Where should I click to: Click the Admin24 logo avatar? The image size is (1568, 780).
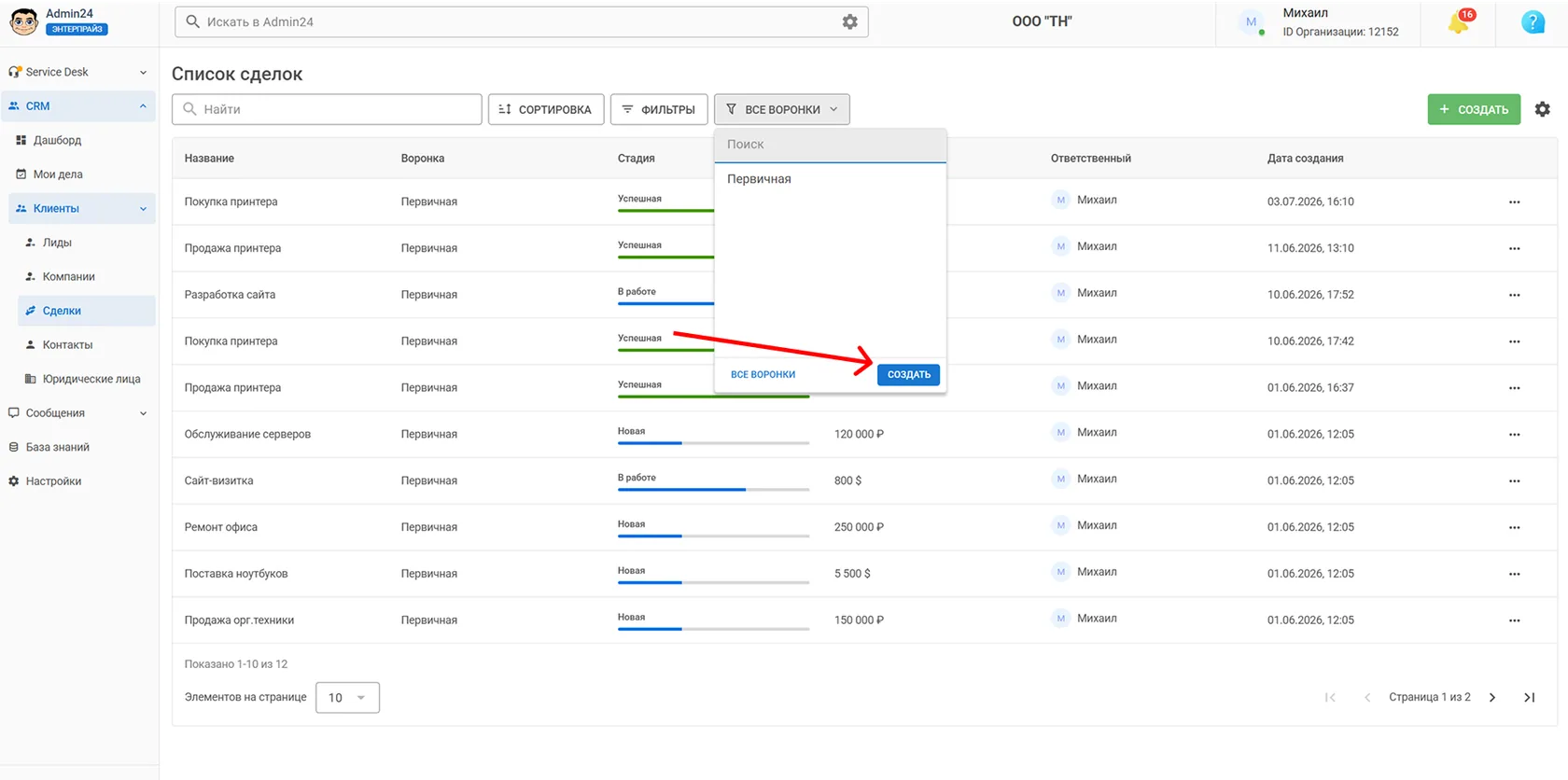tap(23, 21)
